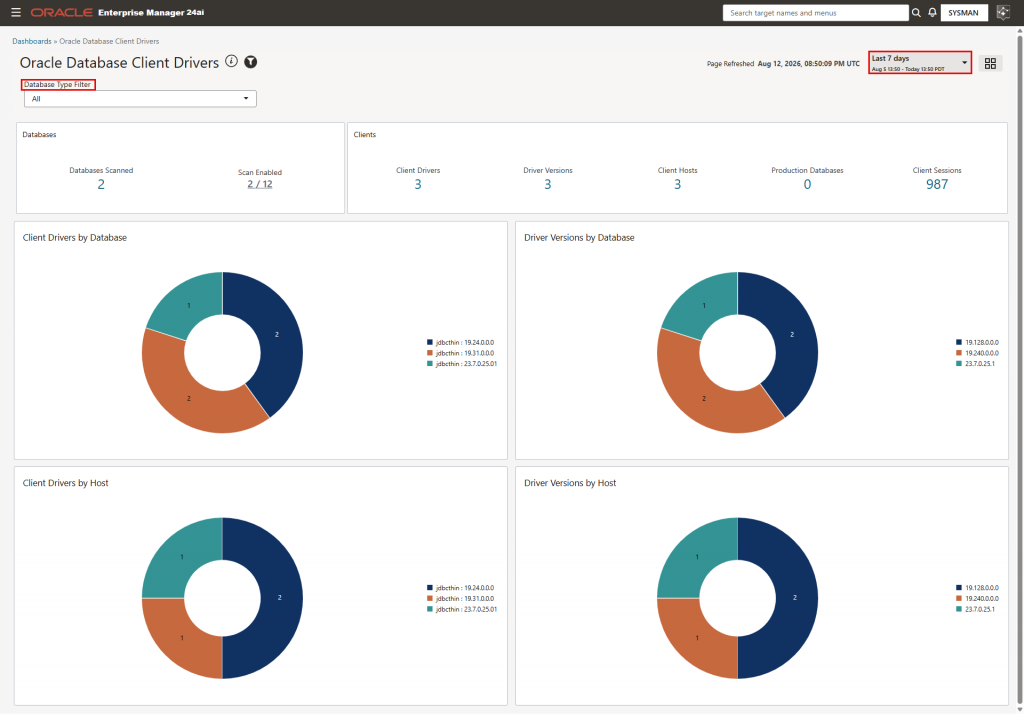The width and height of the screenshot is (1024, 714).
Task: Click the Client Sessions count 987
Action: click(936, 184)
